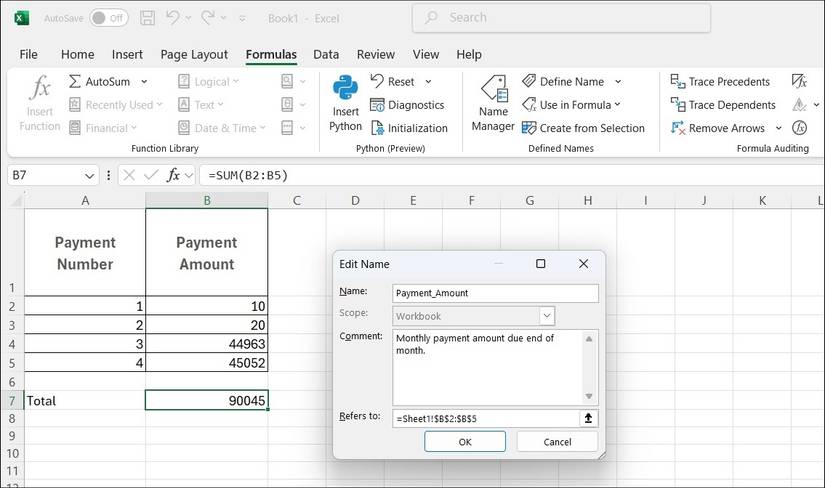Switch to the Home tab
This screenshot has height=488, width=825.
point(77,54)
